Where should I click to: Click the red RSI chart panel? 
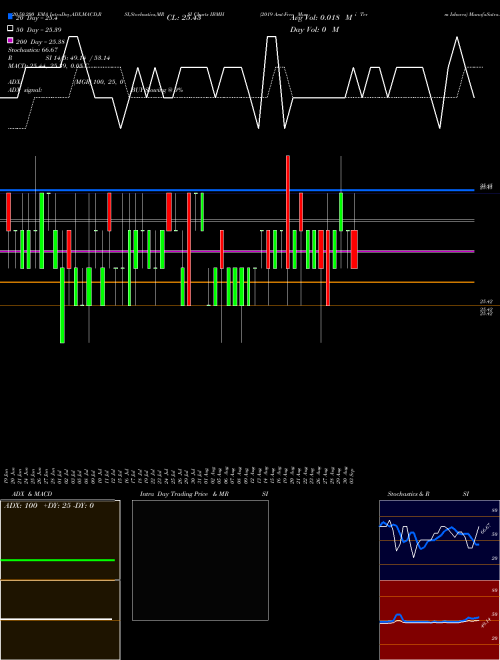point(439,620)
